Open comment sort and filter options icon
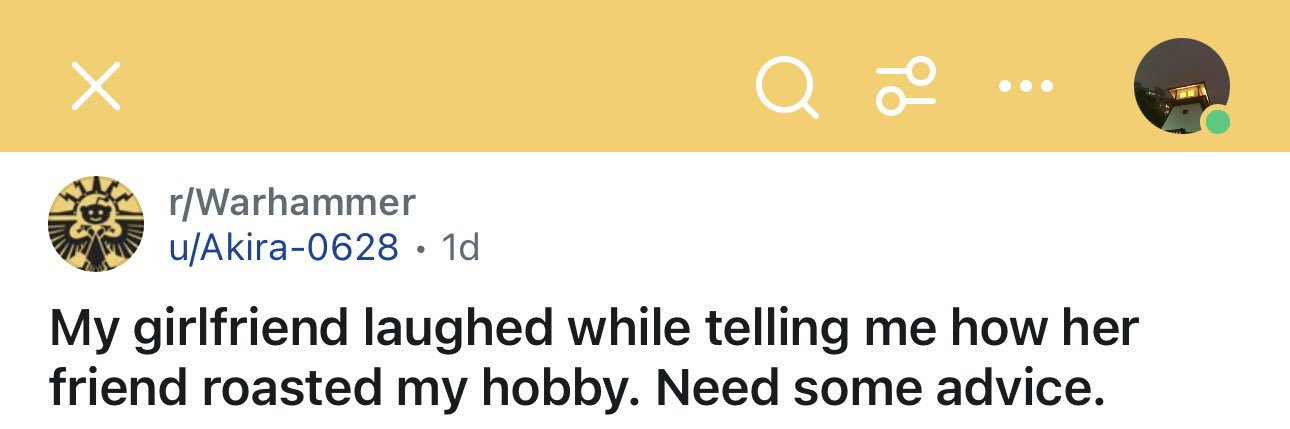Viewport: 1290px width, 429px height. (906, 87)
